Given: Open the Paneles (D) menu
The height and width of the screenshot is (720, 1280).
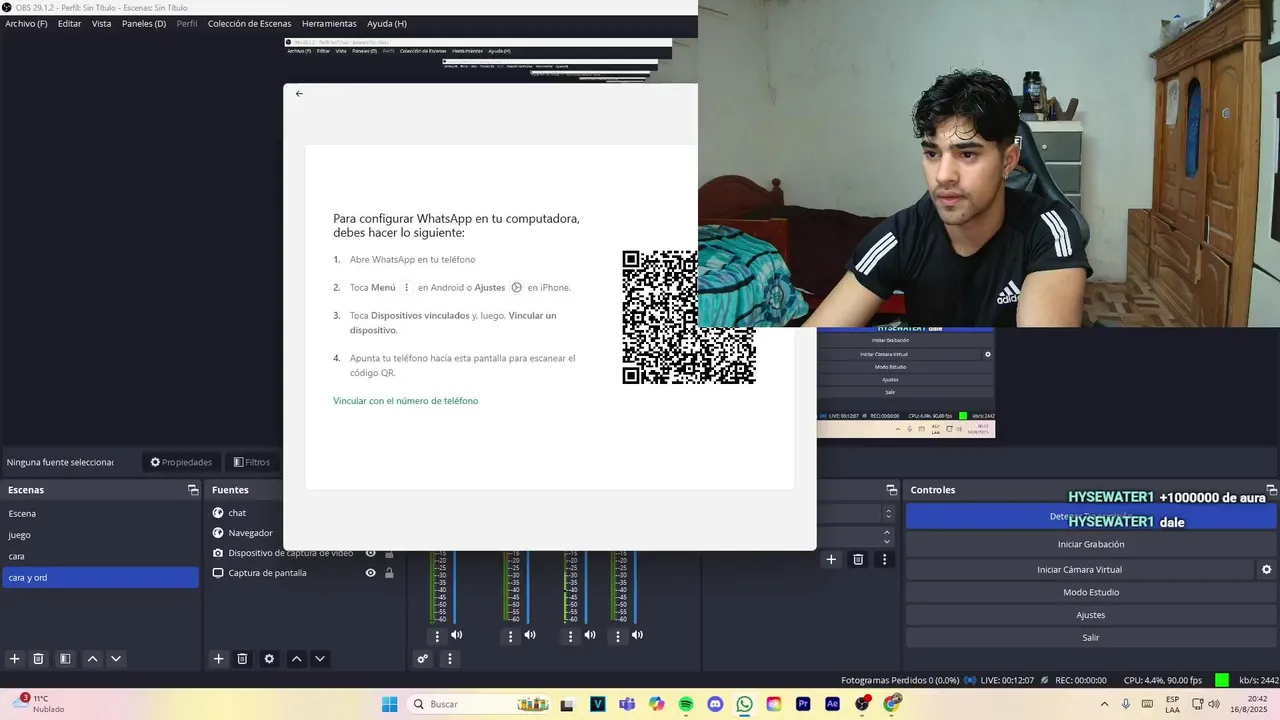Looking at the screenshot, I should point(144,23).
